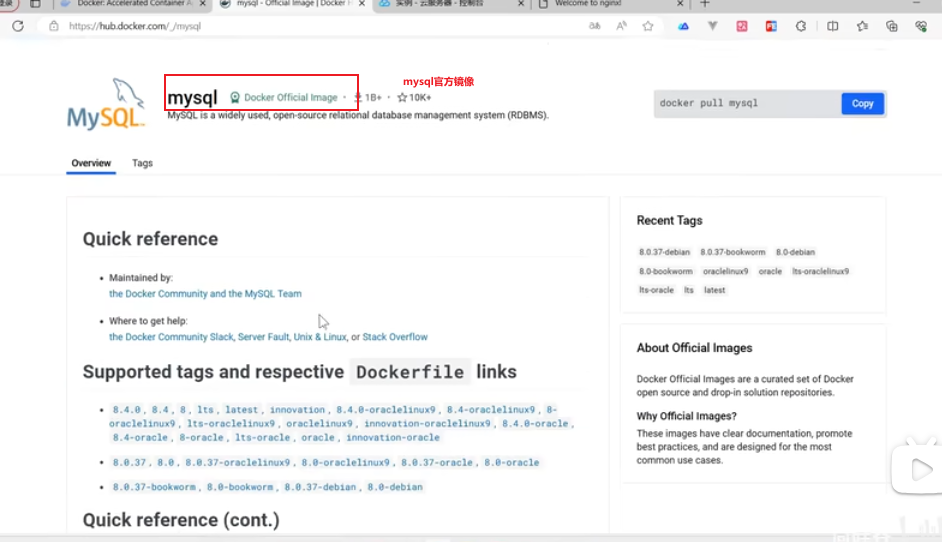The width and height of the screenshot is (942, 542).
Task: Open the browser extensions puzzle icon
Action: point(801,26)
